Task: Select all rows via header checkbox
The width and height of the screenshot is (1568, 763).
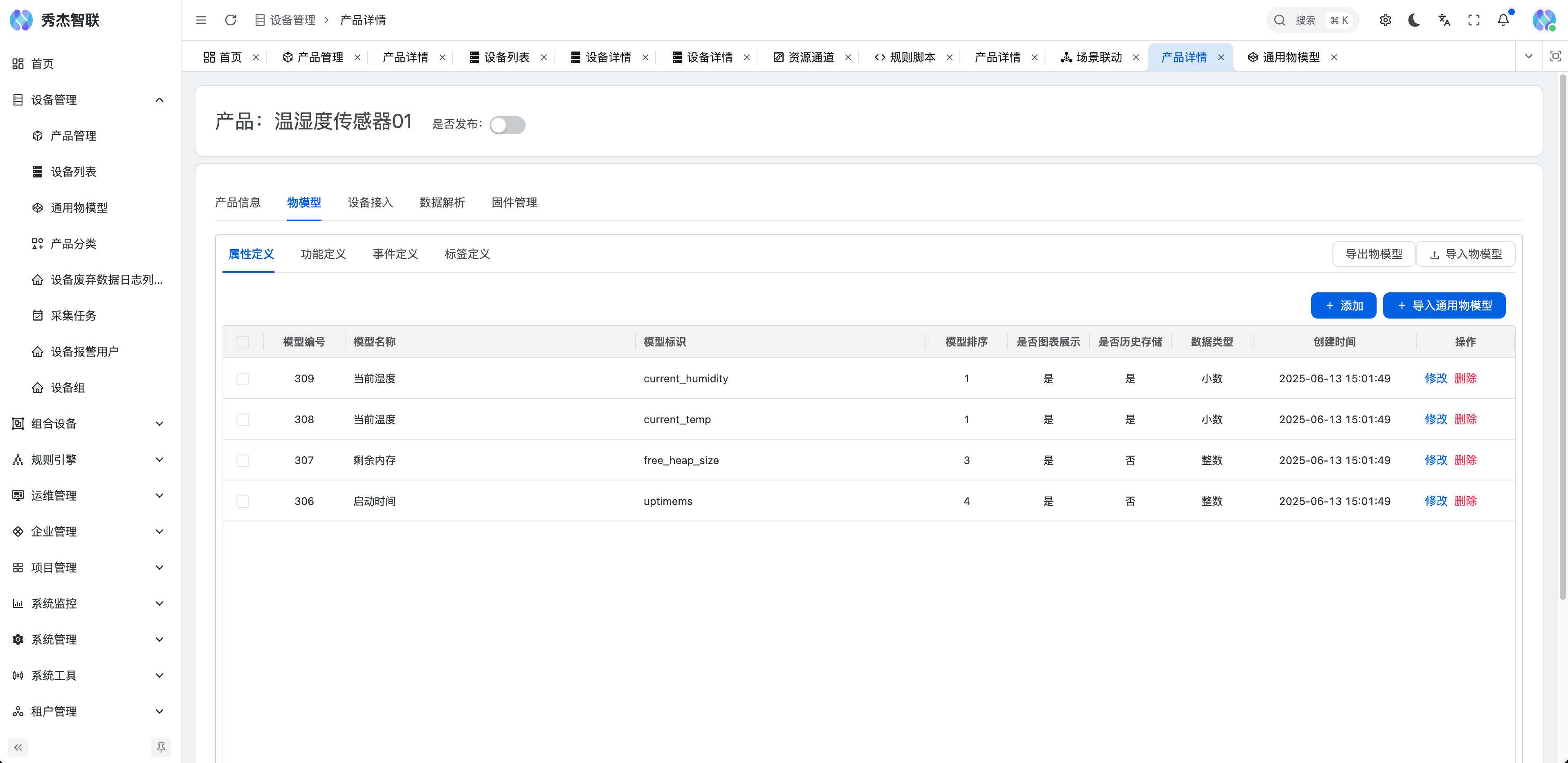Action: (x=243, y=342)
